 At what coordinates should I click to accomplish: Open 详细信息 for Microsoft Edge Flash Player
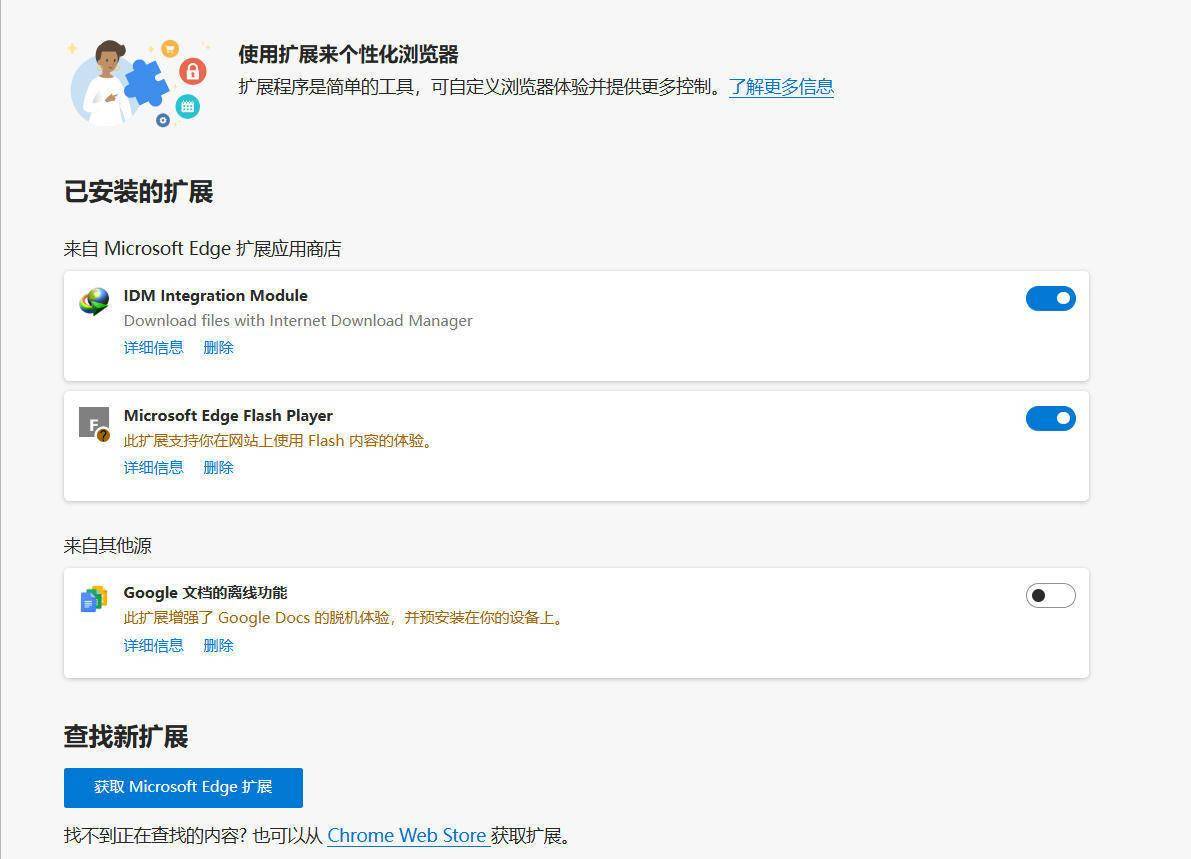tap(153, 468)
